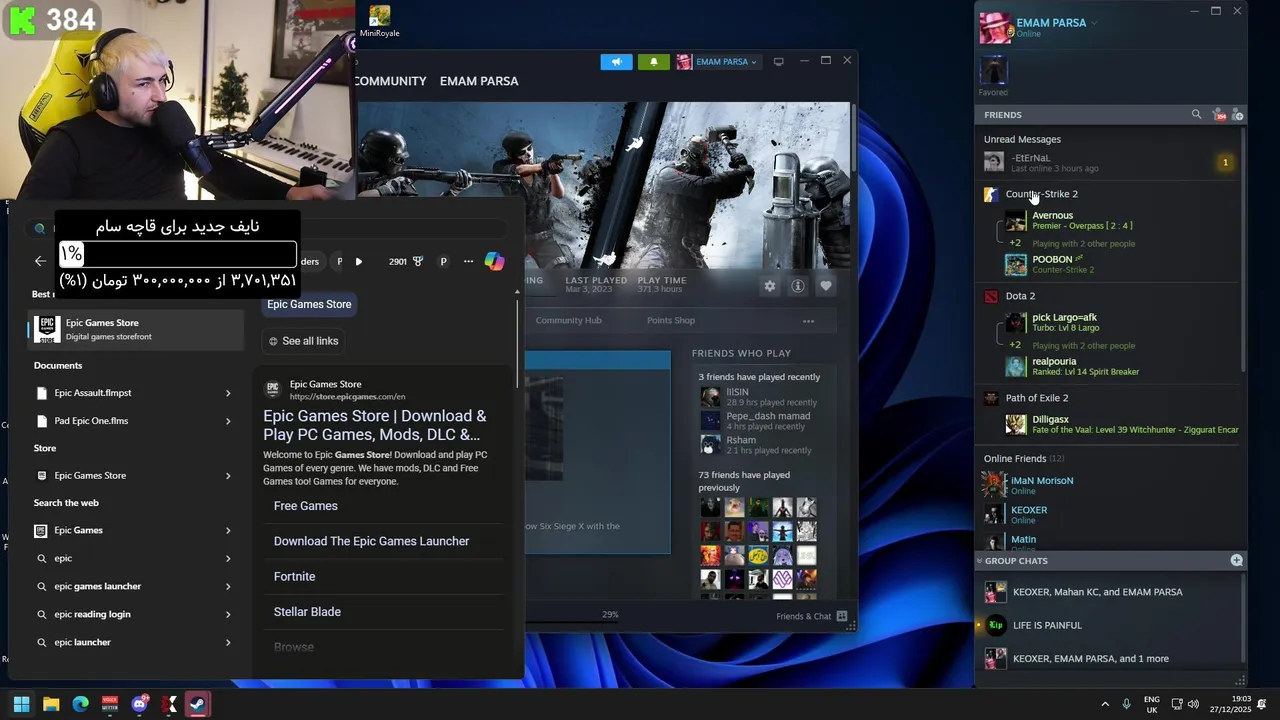Click the Favored chat avatar
Image resolution: width=1280 pixels, height=720 pixels.
pos(993,70)
